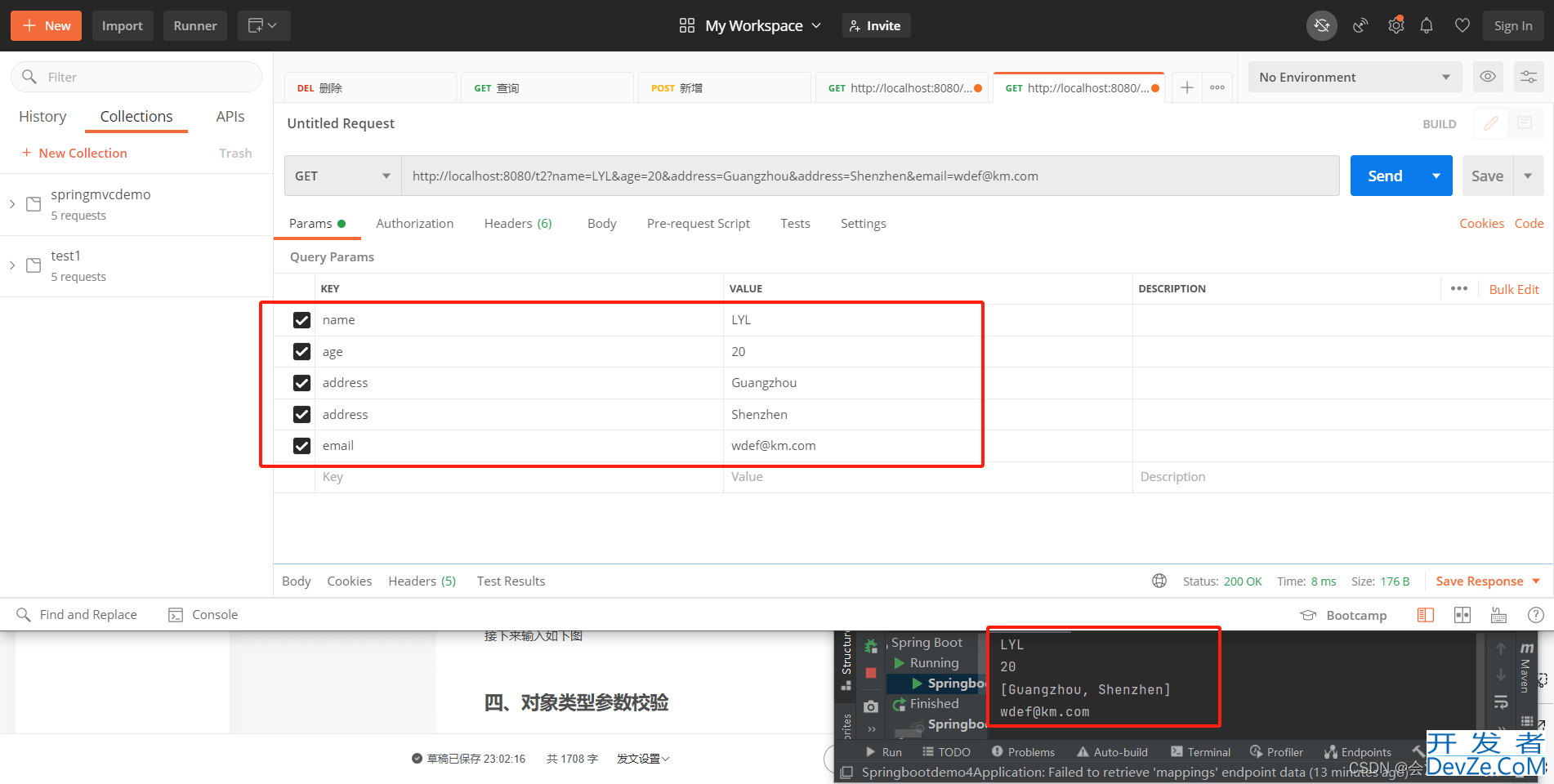This screenshot has width=1554, height=784.
Task: Uncheck the age parameter checkbox
Action: 301,351
